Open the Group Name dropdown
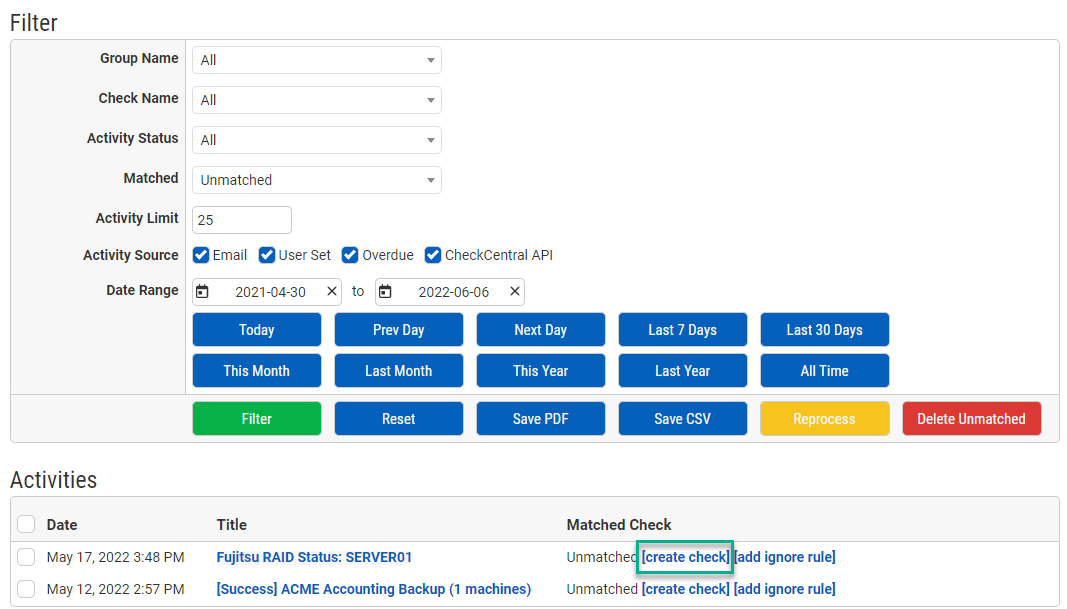This screenshot has height=609, width=1067. click(x=316, y=60)
